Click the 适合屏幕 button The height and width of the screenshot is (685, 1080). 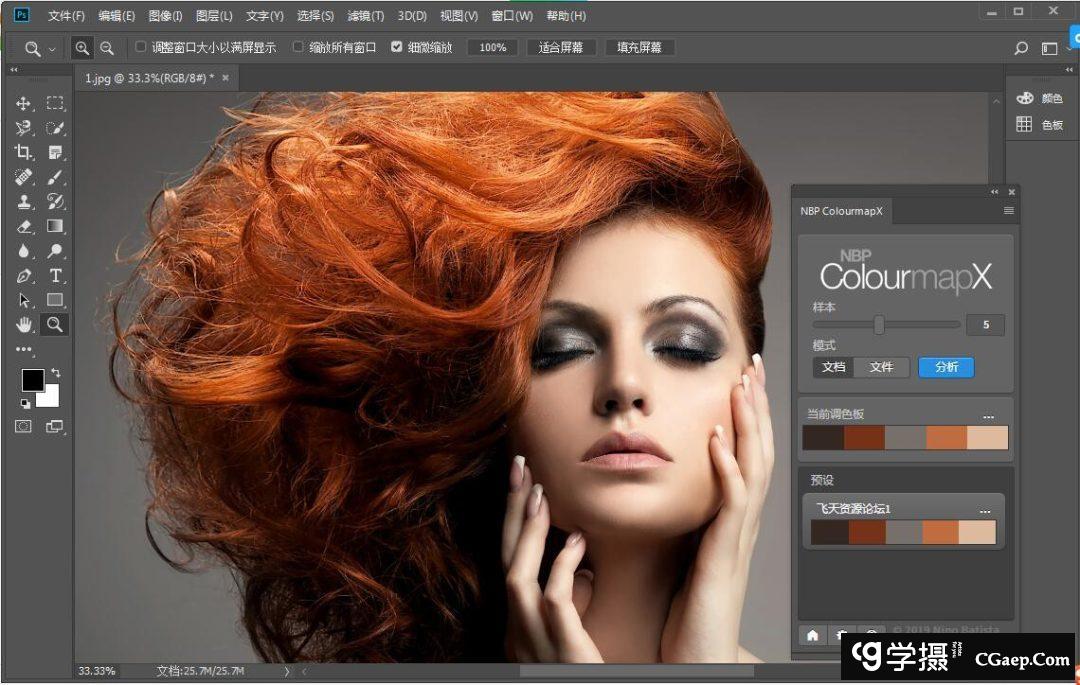(561, 48)
